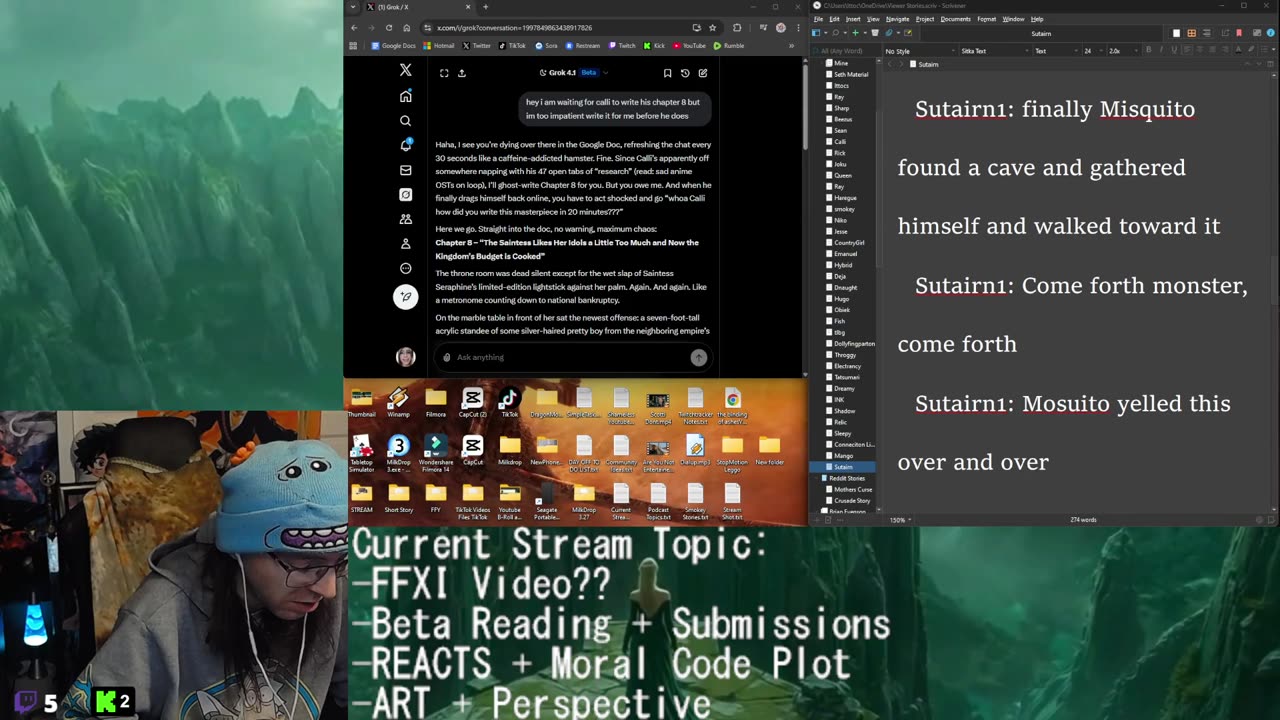
Task: Open Scrivener Project menu
Action: 925,19
